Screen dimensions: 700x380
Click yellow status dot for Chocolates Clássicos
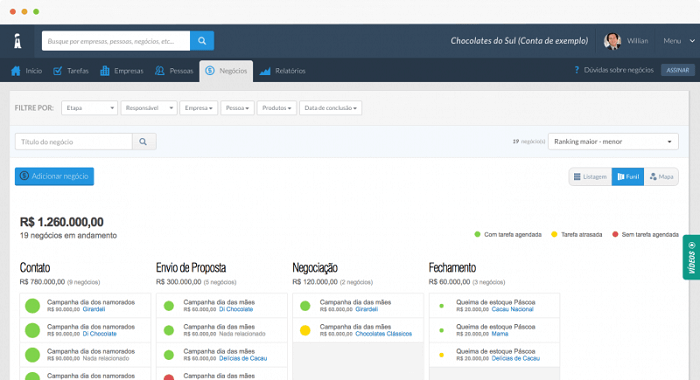[305, 330]
